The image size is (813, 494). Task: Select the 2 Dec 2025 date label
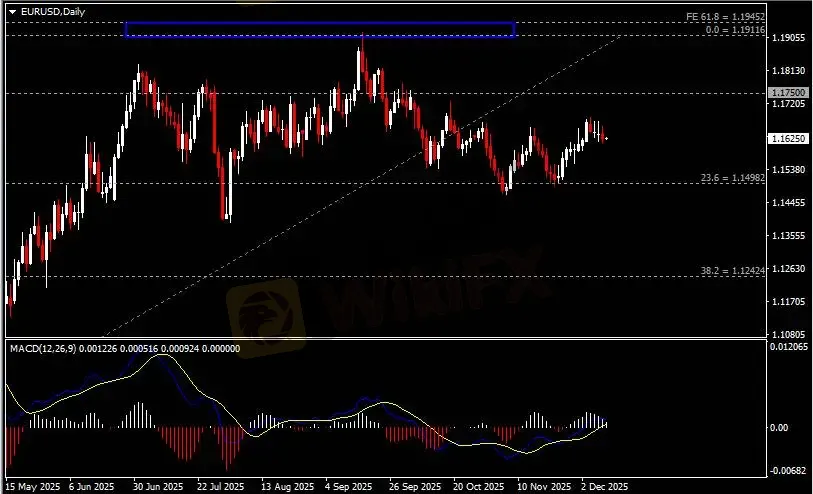click(604, 487)
